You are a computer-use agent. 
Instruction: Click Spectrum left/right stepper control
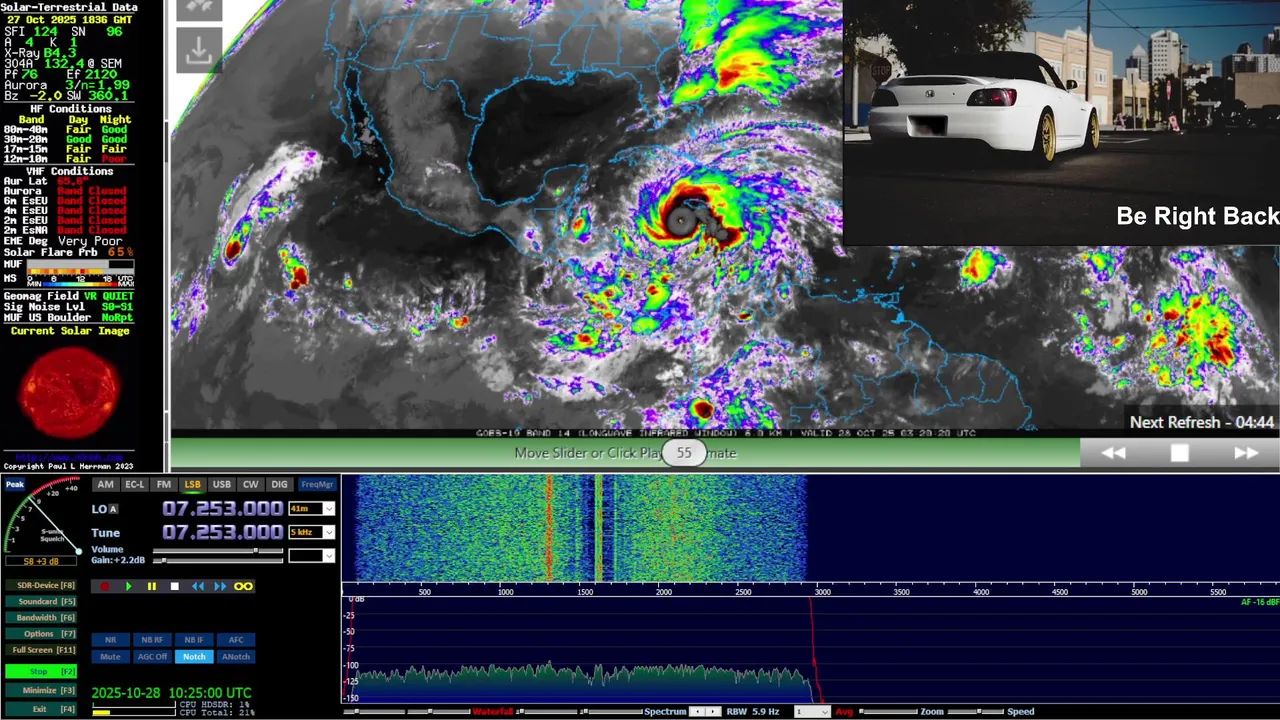tap(705, 712)
